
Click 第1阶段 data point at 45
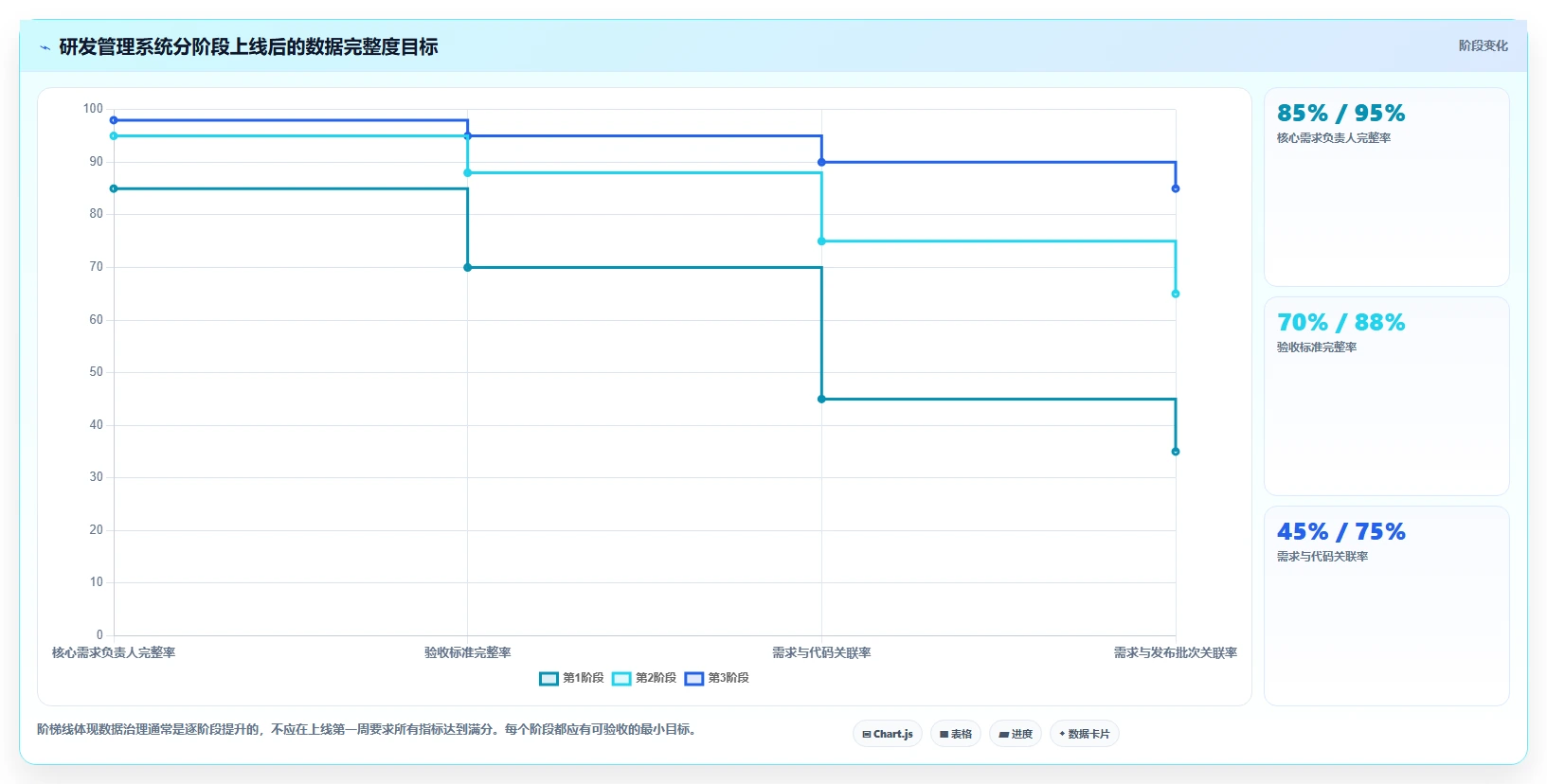point(821,400)
